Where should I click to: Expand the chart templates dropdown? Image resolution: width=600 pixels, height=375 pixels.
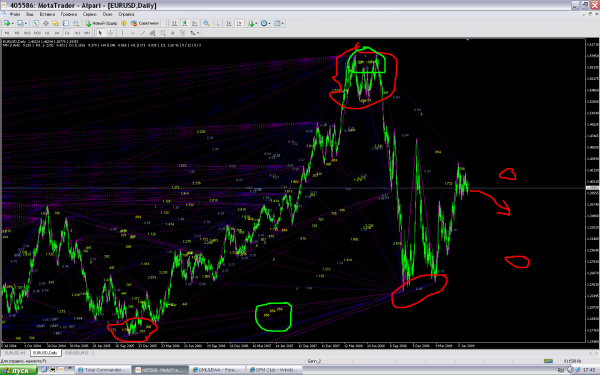(x=282, y=23)
